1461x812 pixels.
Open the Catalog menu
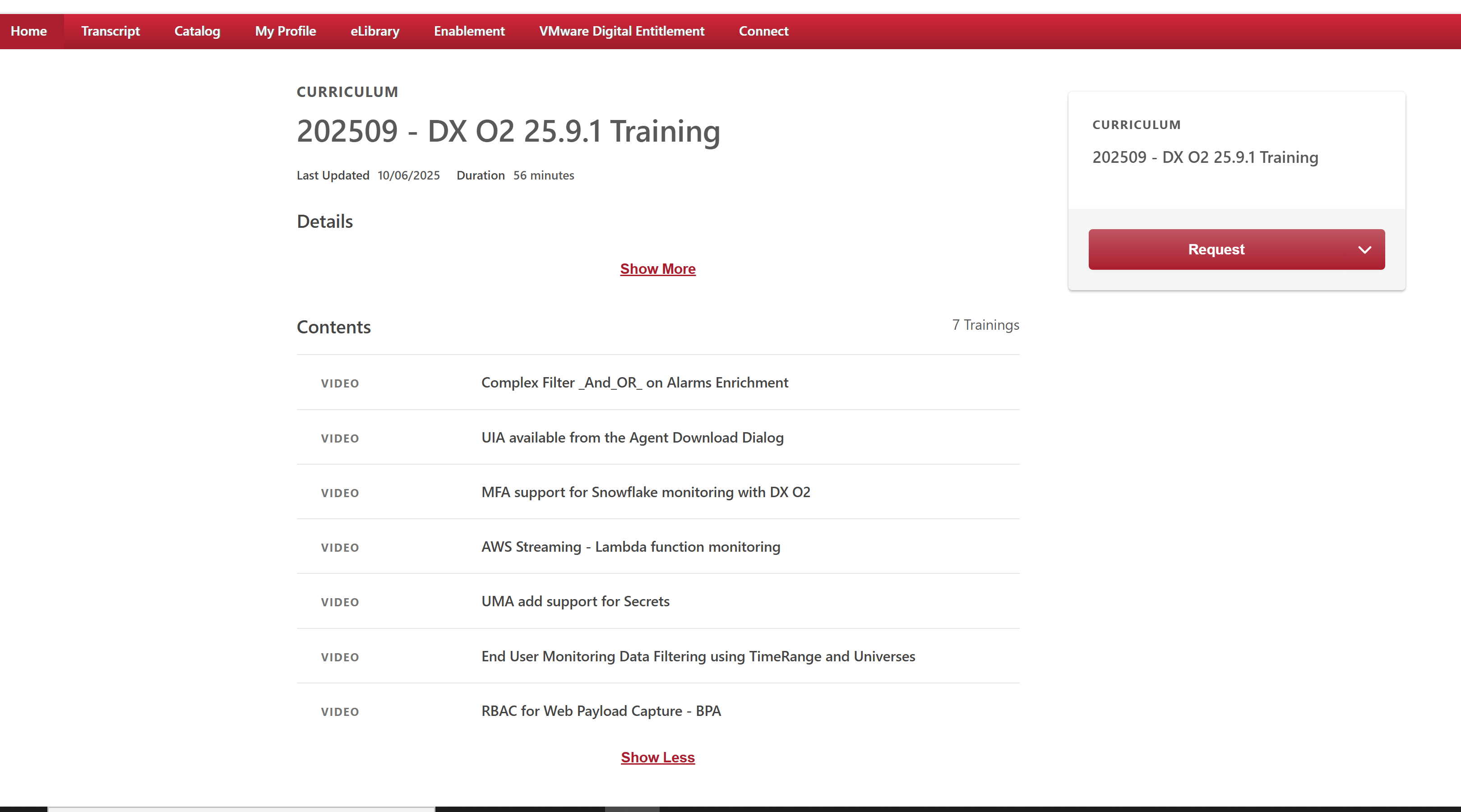(197, 31)
